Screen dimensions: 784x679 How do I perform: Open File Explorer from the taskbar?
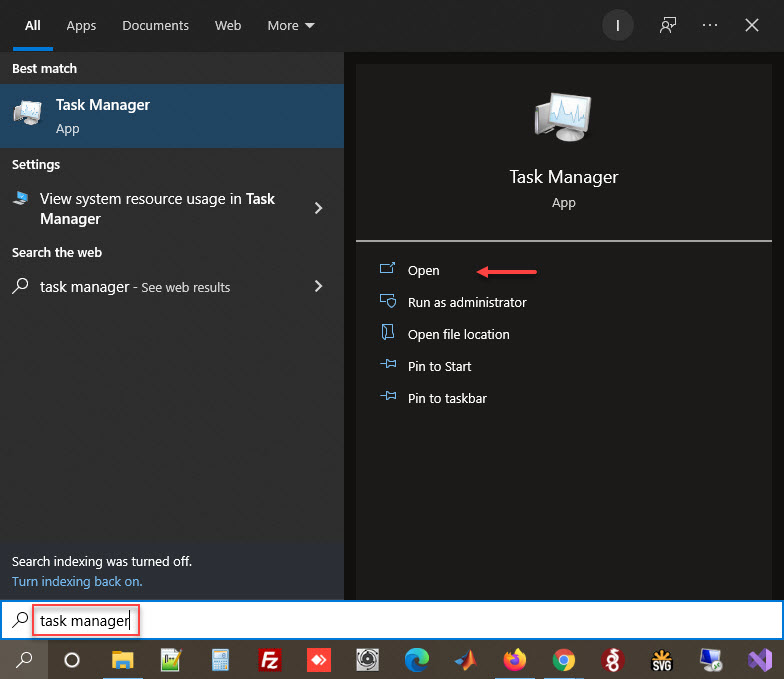point(122,660)
